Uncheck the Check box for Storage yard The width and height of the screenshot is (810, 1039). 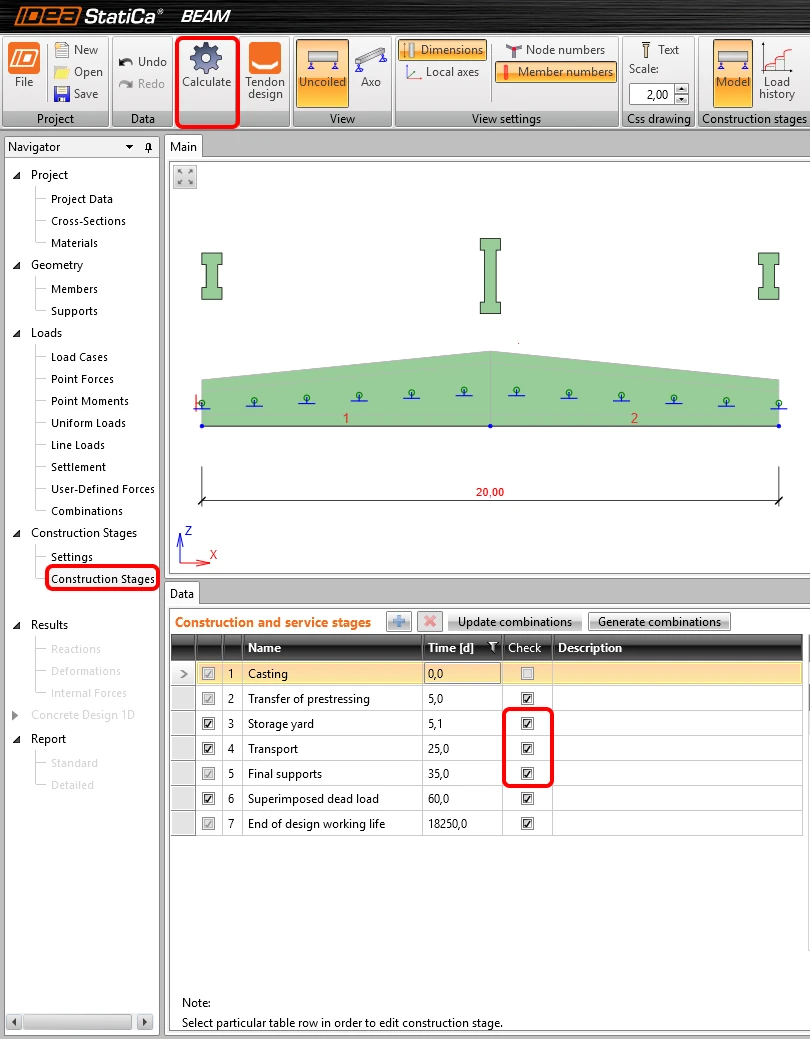(527, 724)
